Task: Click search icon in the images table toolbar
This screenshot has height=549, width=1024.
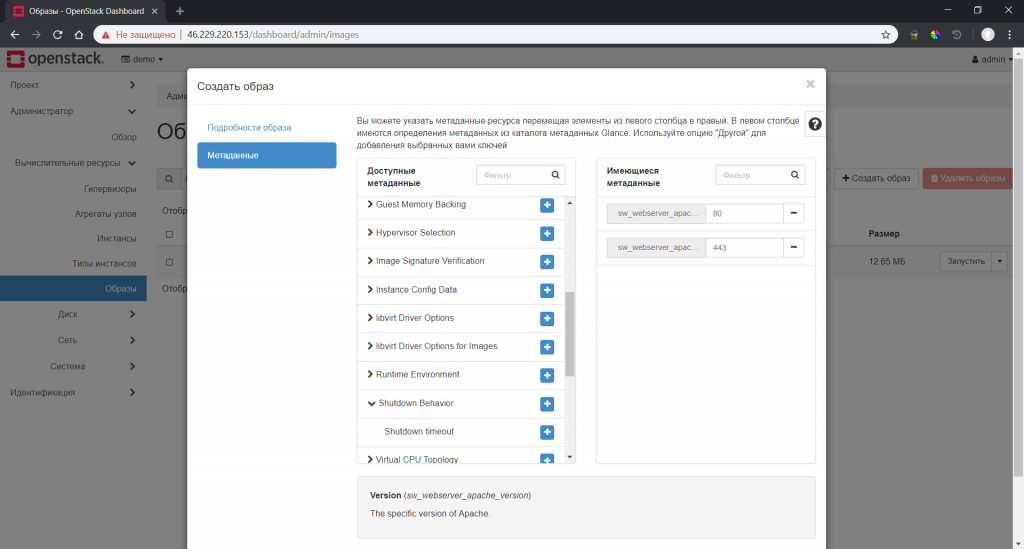Action: pos(169,179)
